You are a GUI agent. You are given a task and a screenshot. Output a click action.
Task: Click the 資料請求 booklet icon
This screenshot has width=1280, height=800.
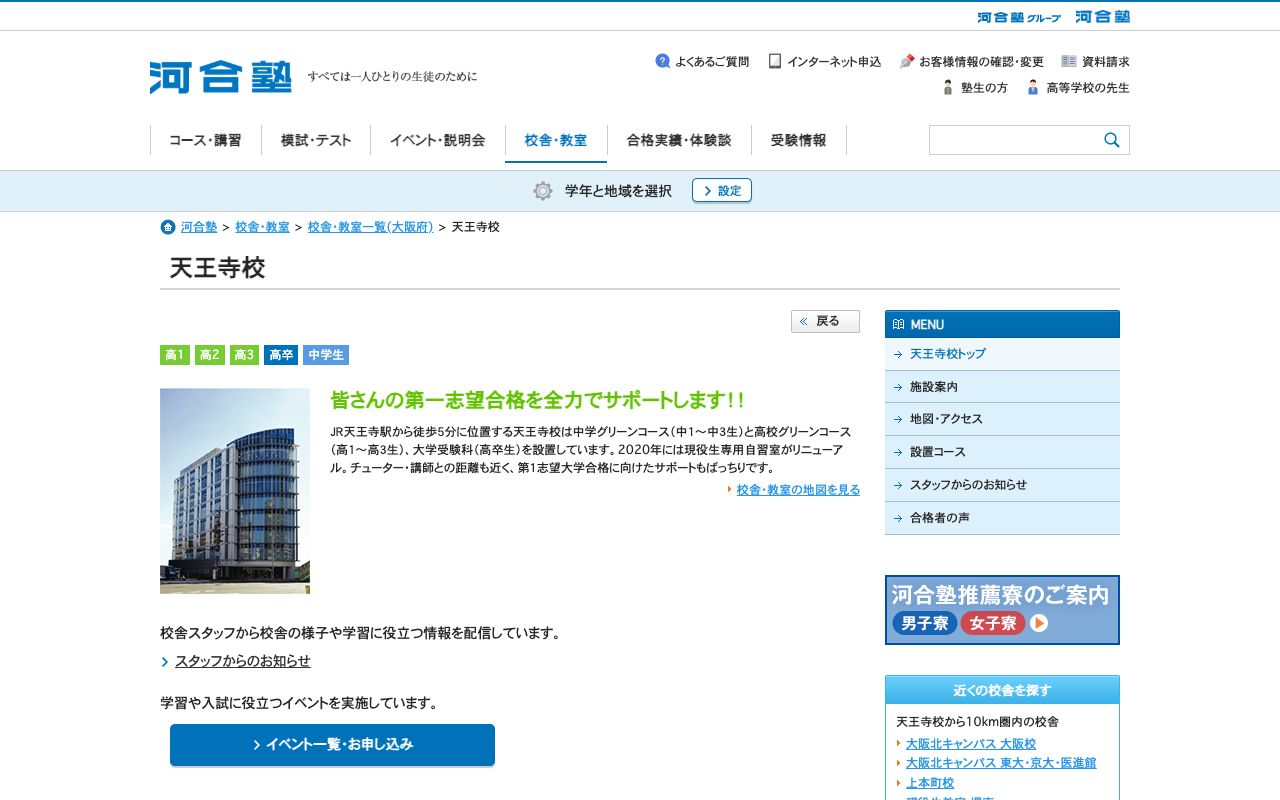click(x=1069, y=61)
